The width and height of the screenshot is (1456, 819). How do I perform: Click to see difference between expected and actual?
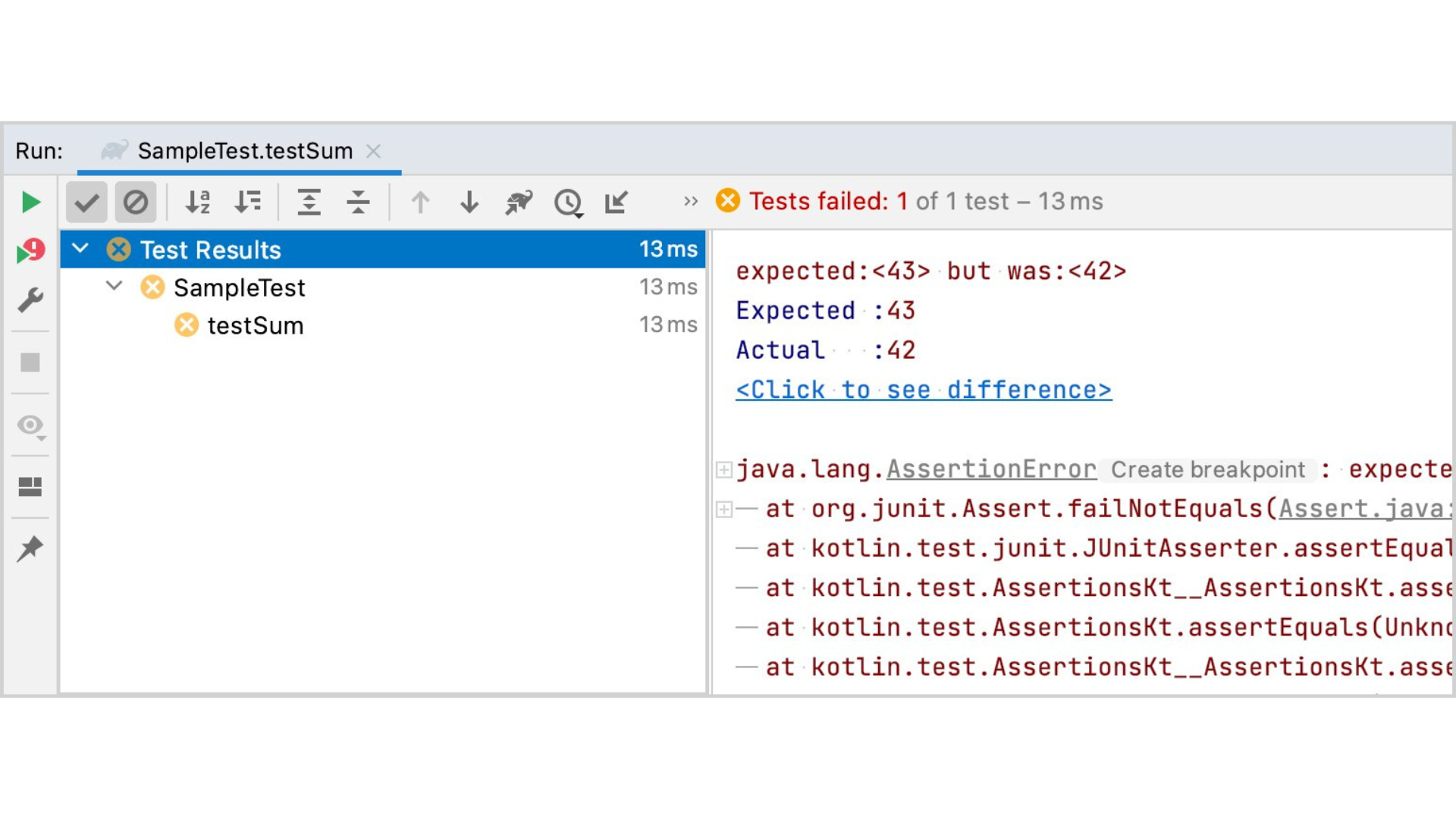923,389
